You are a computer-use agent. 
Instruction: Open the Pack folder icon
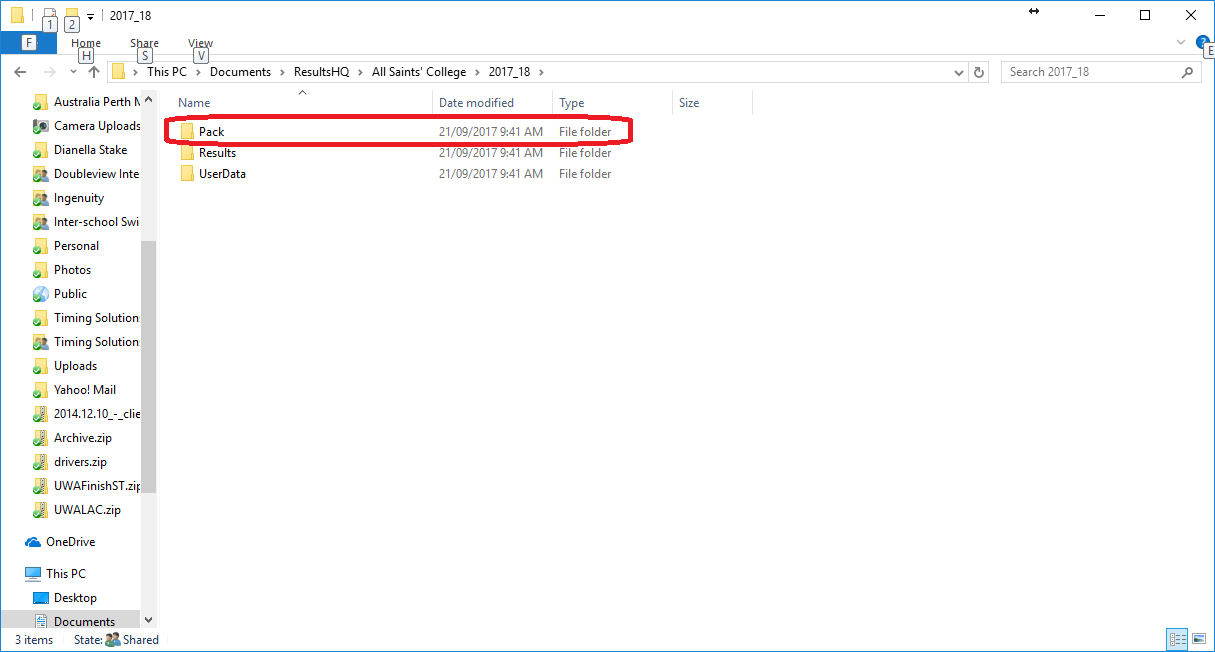click(187, 132)
